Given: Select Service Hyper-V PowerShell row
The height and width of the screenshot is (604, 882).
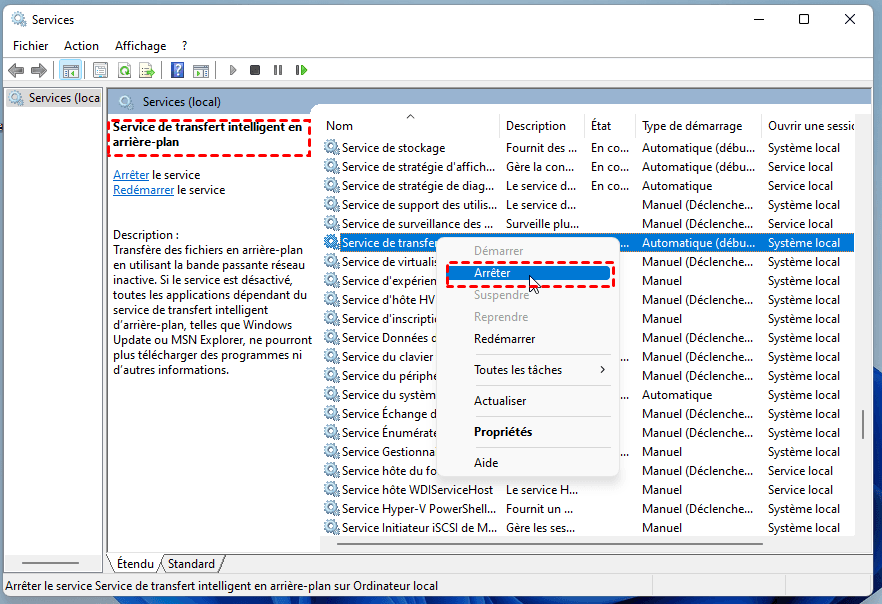Looking at the screenshot, I should pos(588,509).
